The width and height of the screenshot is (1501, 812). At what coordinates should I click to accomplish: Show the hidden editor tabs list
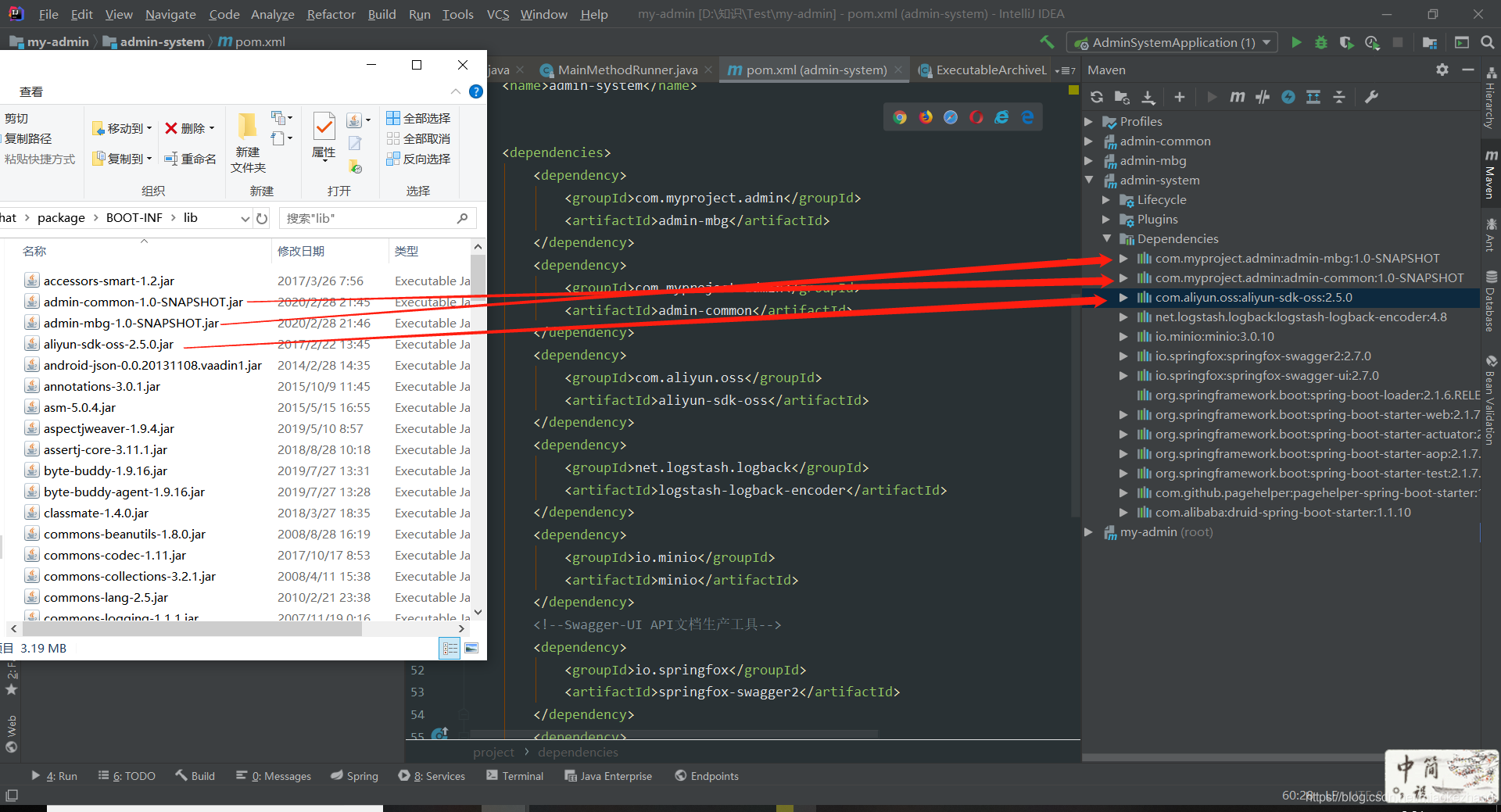click(x=1066, y=70)
